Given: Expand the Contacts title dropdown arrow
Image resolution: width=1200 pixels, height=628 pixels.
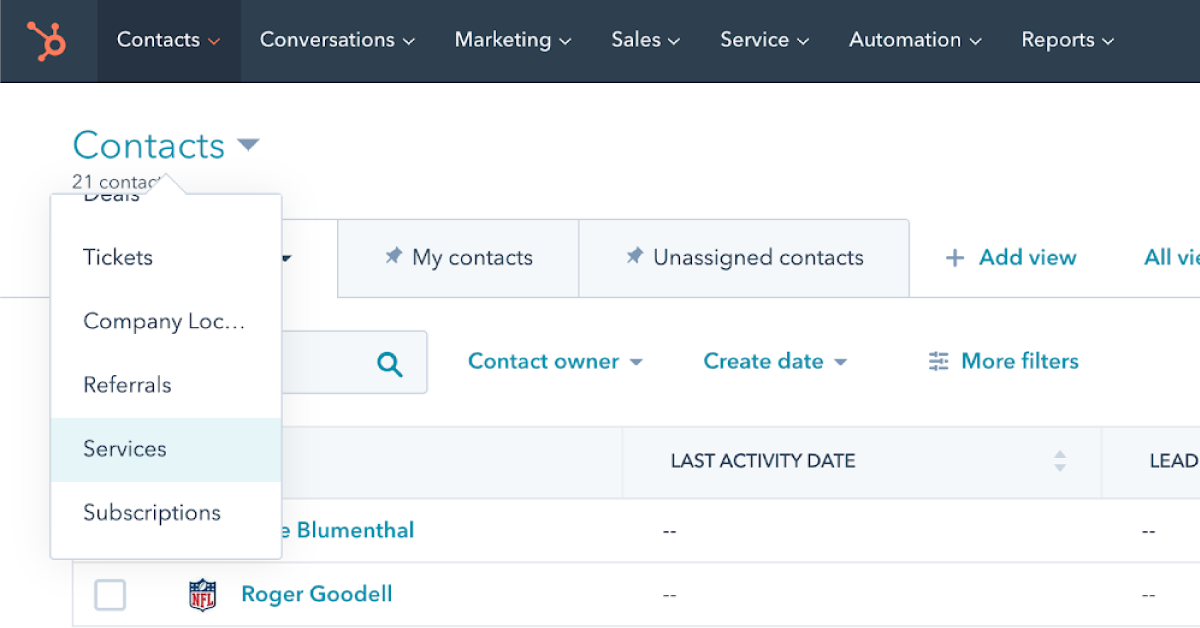Looking at the screenshot, I should pyautogui.click(x=248, y=146).
